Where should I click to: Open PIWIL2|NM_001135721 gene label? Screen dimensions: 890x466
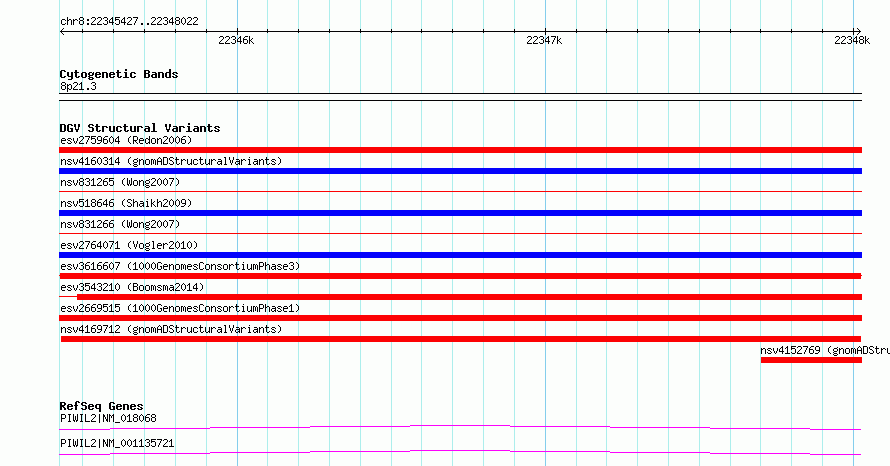(117, 443)
